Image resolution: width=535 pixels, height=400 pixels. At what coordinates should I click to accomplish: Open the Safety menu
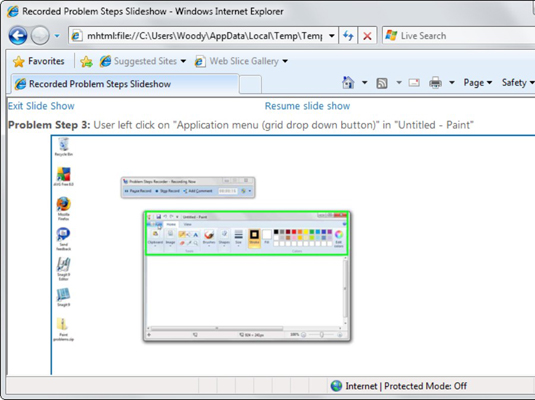click(517, 83)
